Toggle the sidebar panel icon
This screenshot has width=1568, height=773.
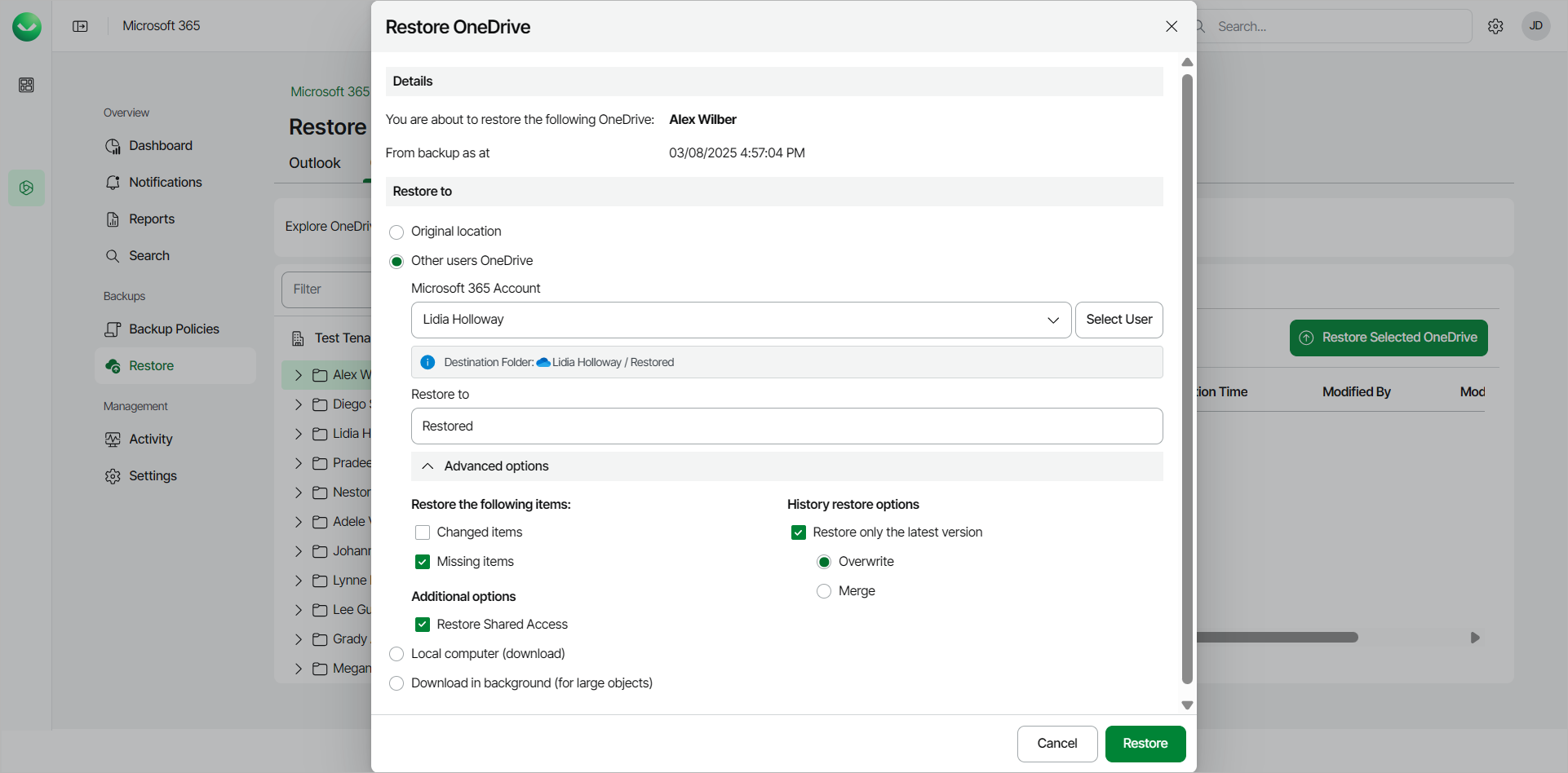click(80, 26)
